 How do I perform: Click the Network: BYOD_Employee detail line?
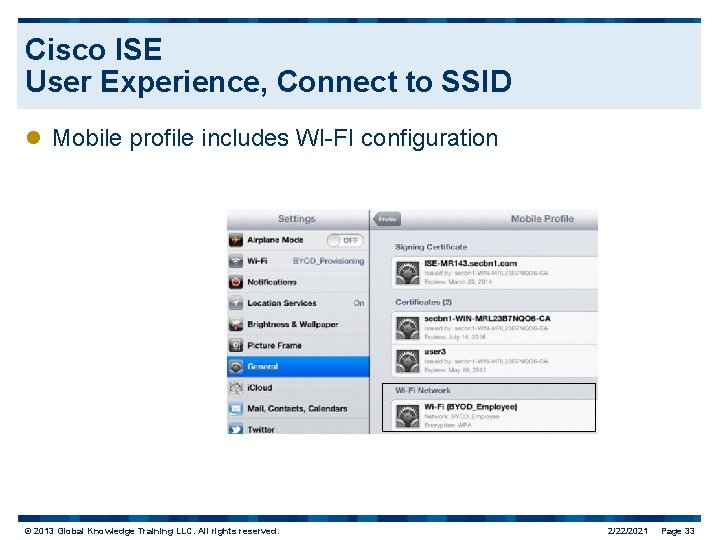[461, 416]
